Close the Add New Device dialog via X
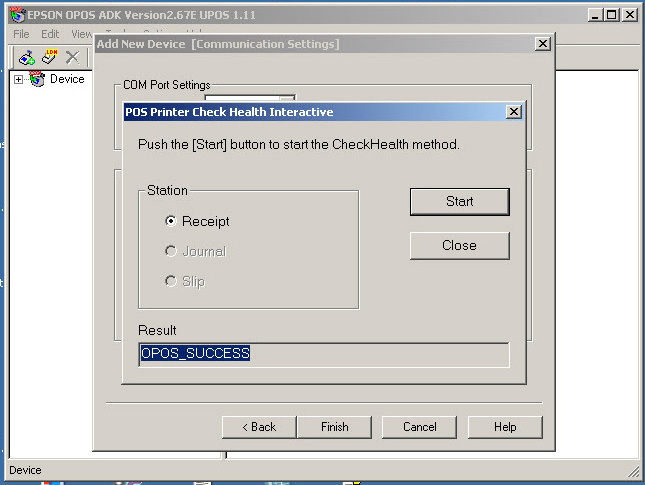 [x=543, y=44]
